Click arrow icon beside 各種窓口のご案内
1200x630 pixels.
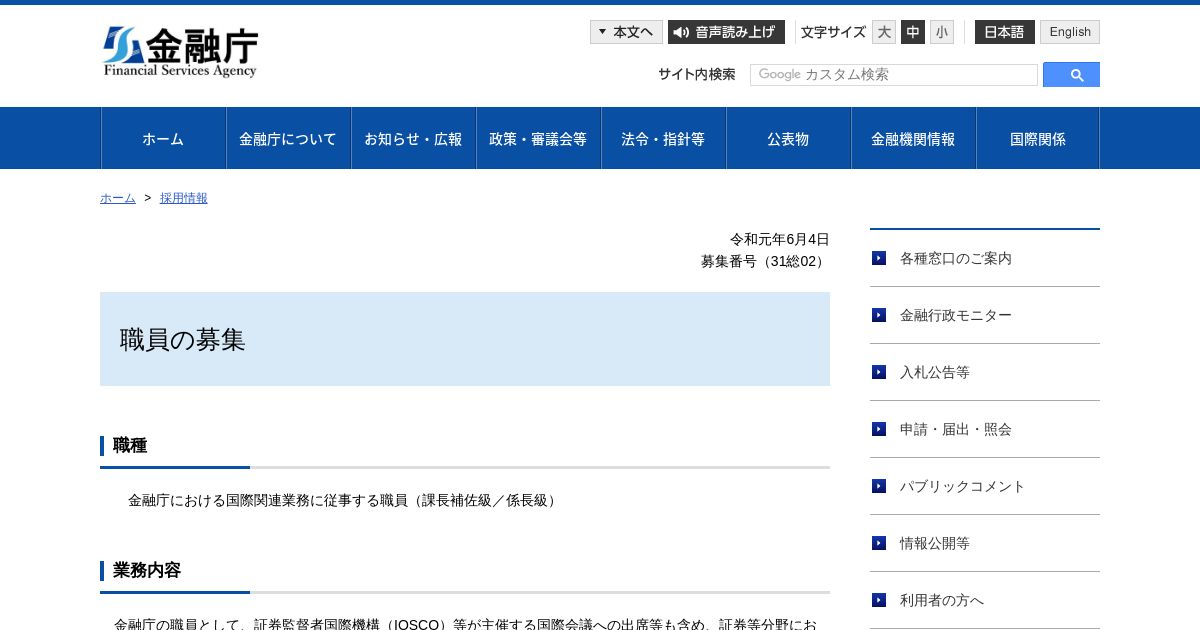coord(879,258)
